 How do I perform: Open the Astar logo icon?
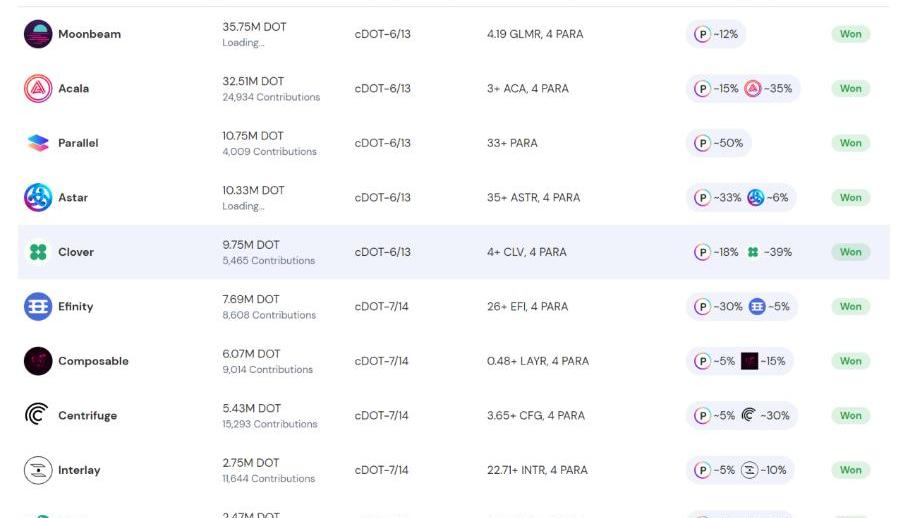coord(38,198)
